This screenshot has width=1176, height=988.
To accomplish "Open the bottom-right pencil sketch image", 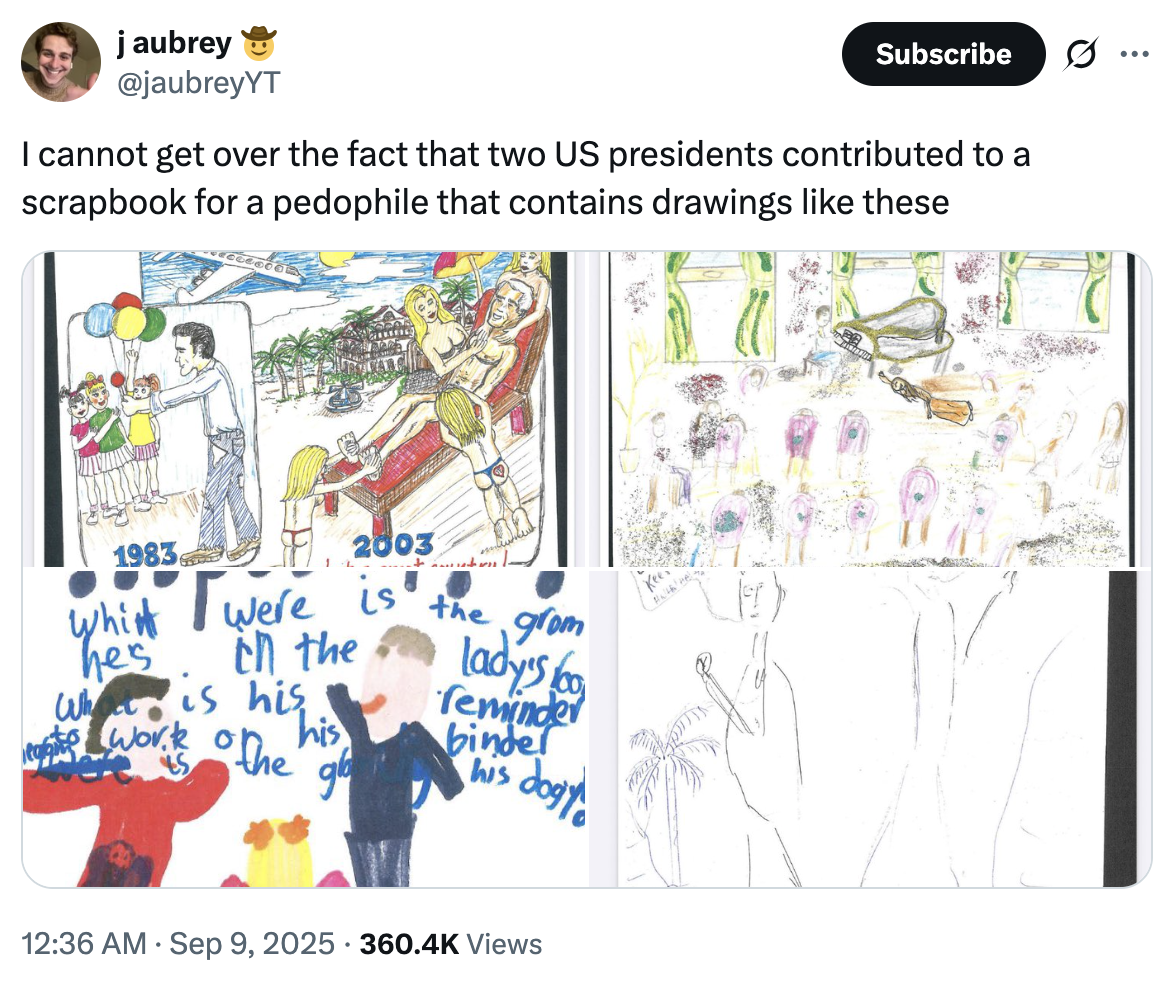I will pyautogui.click(x=870, y=728).
